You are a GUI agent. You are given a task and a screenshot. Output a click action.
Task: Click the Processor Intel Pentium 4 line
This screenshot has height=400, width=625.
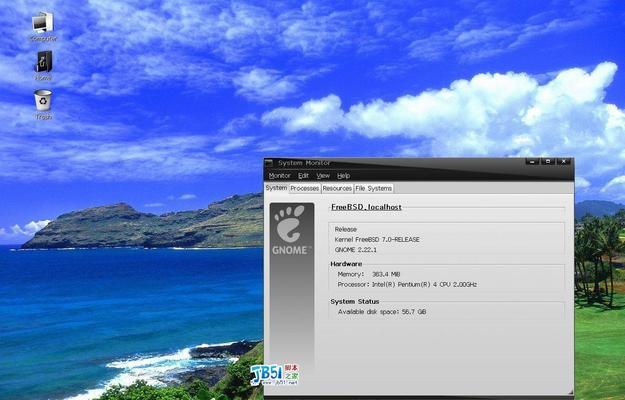[407, 285]
